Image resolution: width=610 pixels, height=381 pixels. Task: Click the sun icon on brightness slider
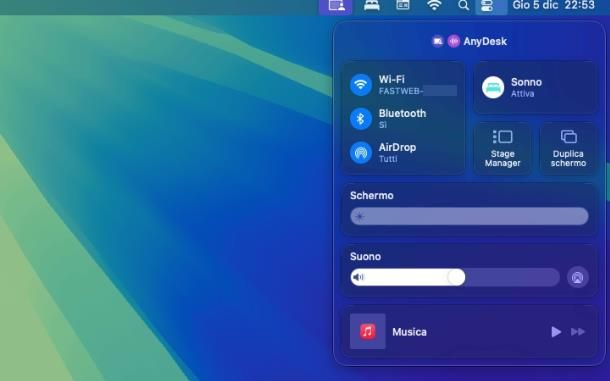click(x=359, y=216)
